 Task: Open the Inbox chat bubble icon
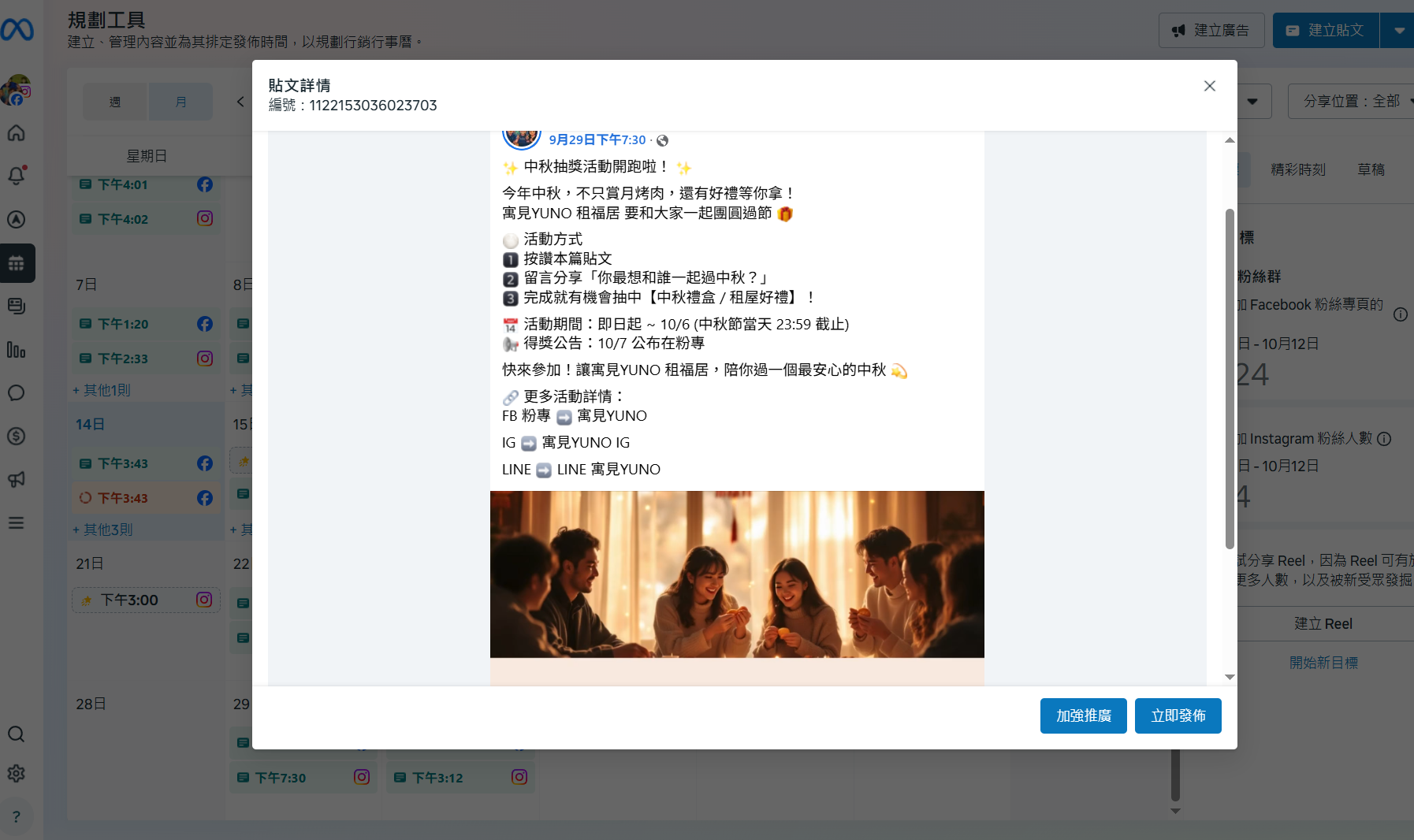[17, 393]
